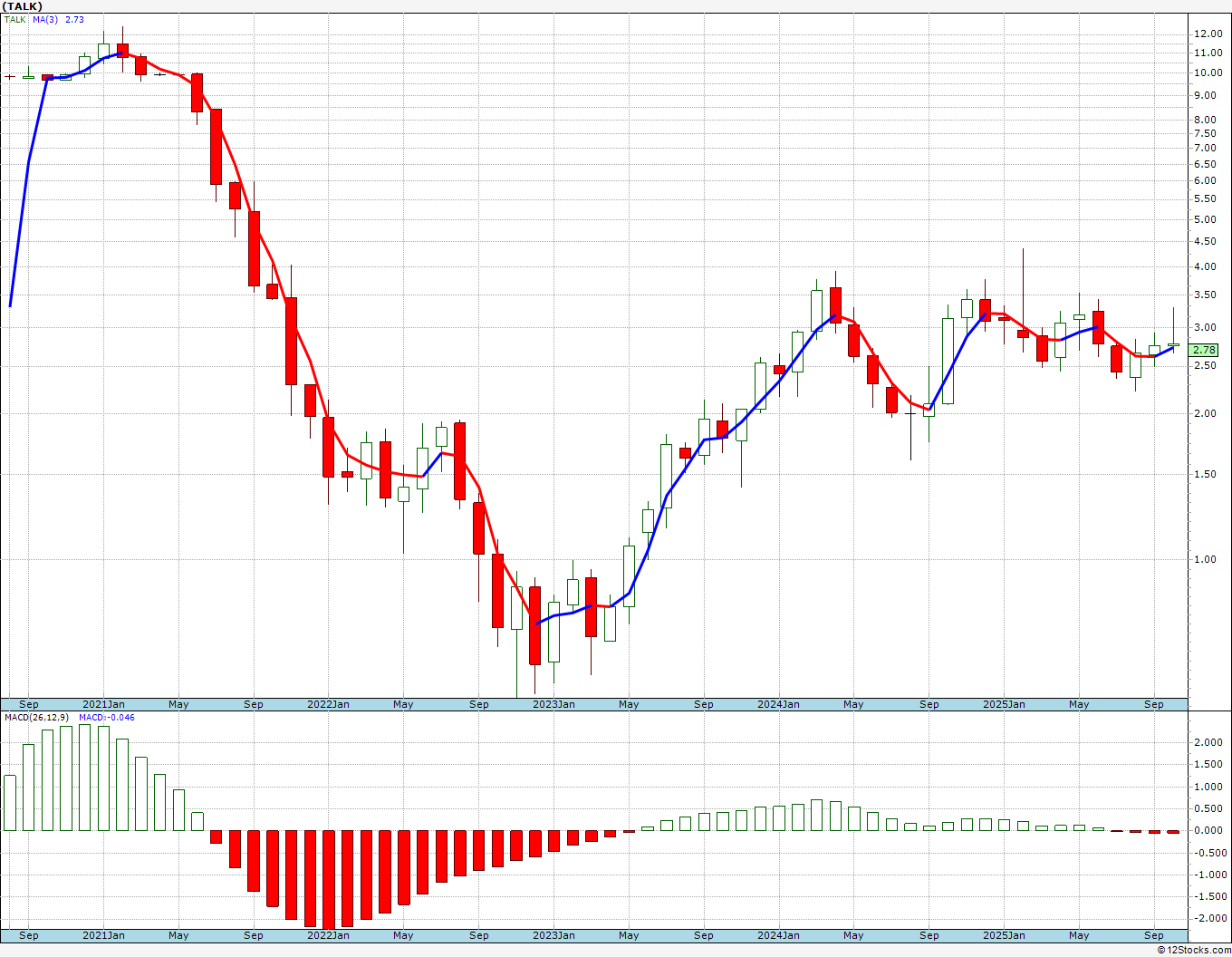Click the (TALK) chart title
Screen dimensions: 1232x957
23,6
